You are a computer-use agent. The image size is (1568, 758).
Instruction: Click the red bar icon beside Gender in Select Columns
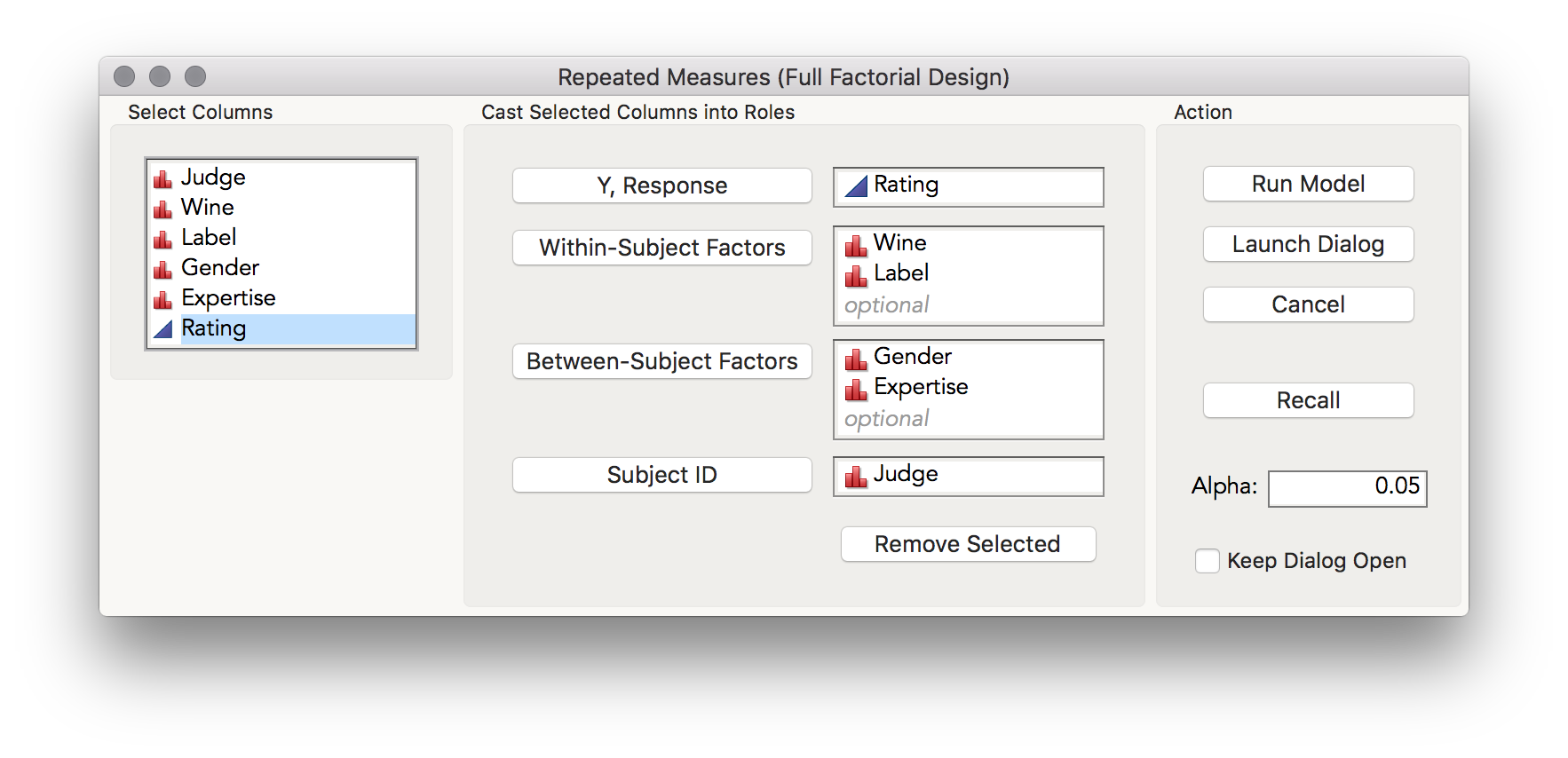click(x=162, y=270)
